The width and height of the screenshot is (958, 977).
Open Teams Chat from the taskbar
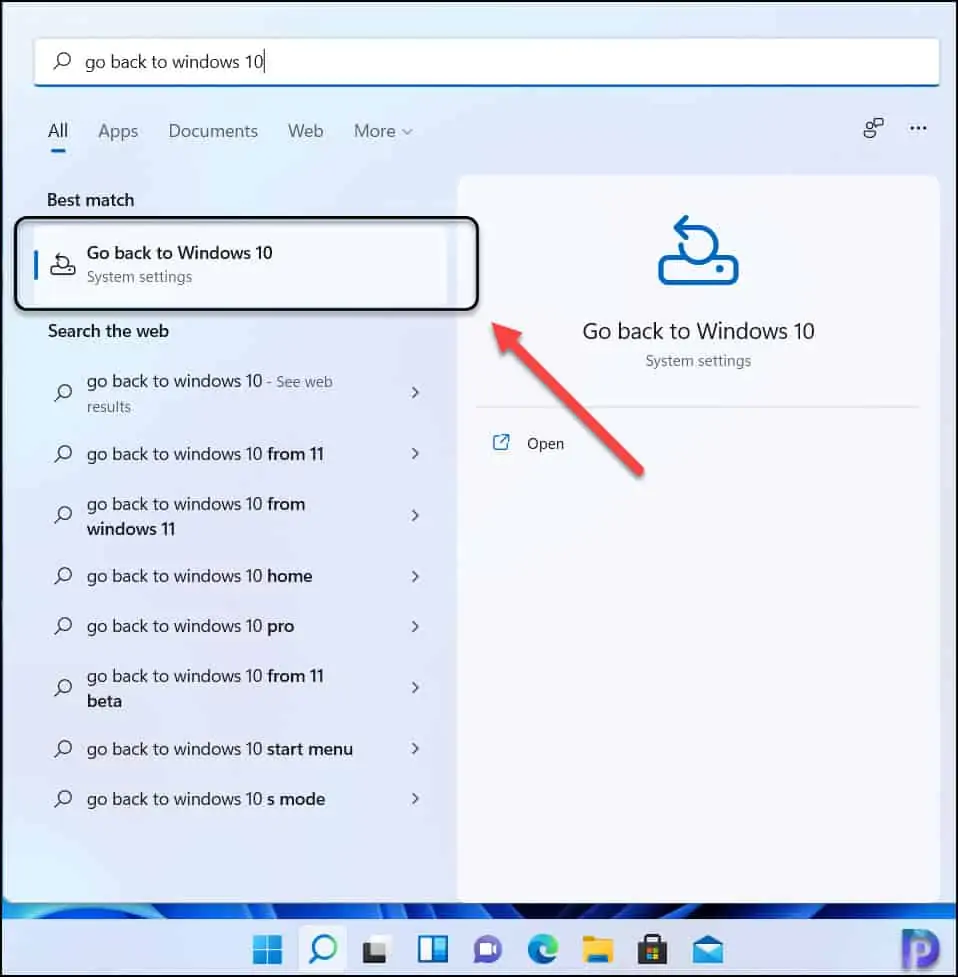click(487, 950)
